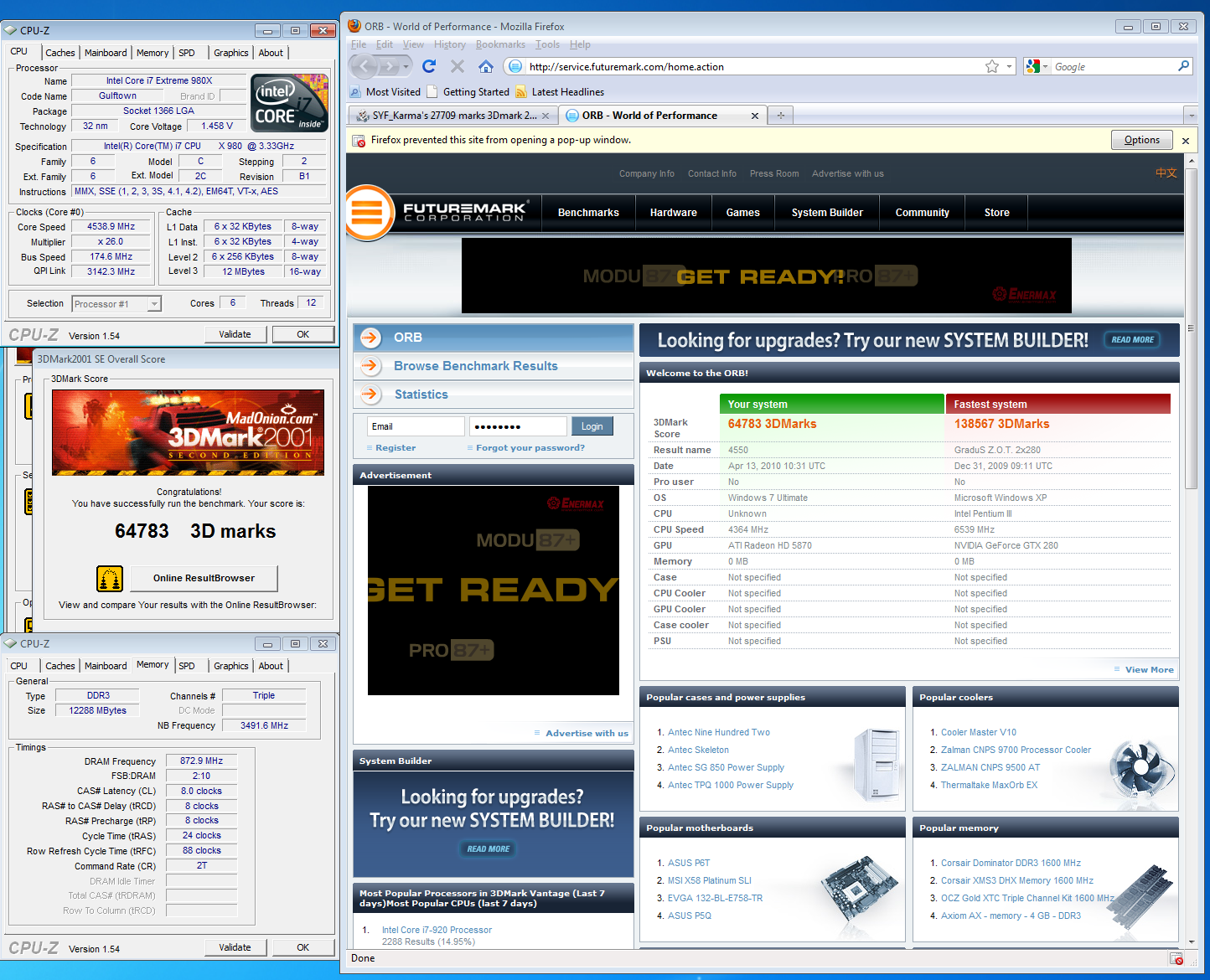Click Validate in top CPU-Z window
The image size is (1210, 980).
pyautogui.click(x=235, y=334)
